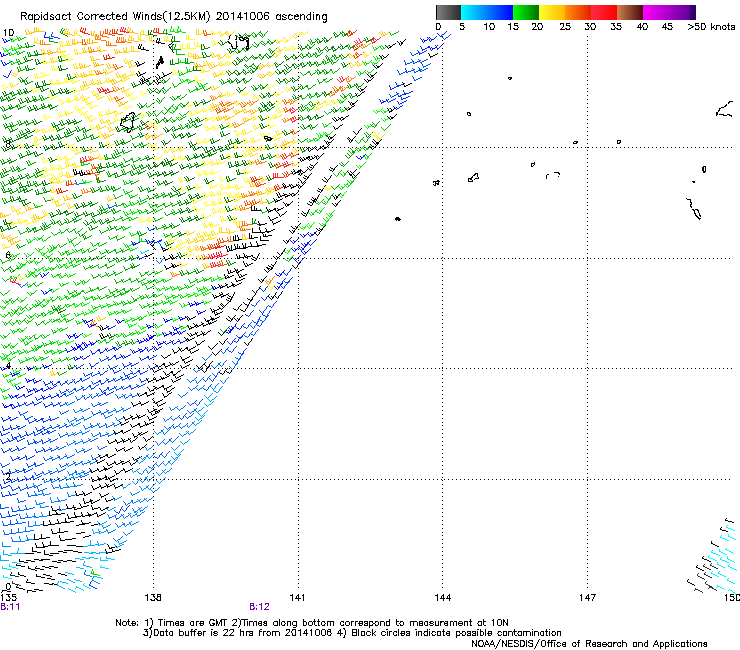Click the 'Note: 1) Times are GMT' line

click(x=312, y=623)
